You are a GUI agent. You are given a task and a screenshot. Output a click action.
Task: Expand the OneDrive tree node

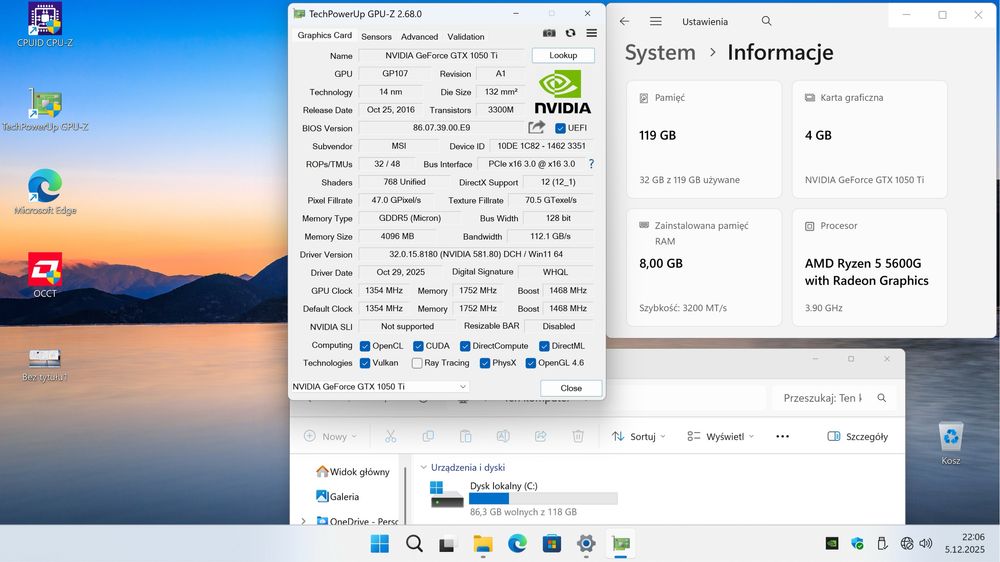coord(304,521)
